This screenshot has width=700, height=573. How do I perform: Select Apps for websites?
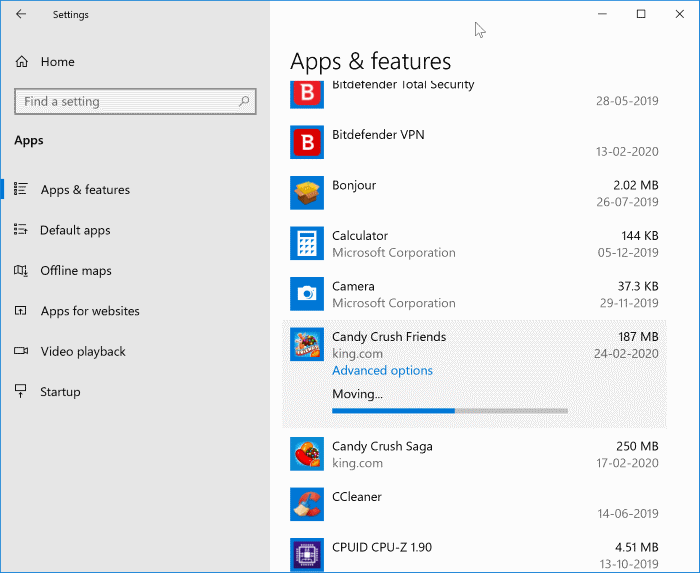point(135,311)
